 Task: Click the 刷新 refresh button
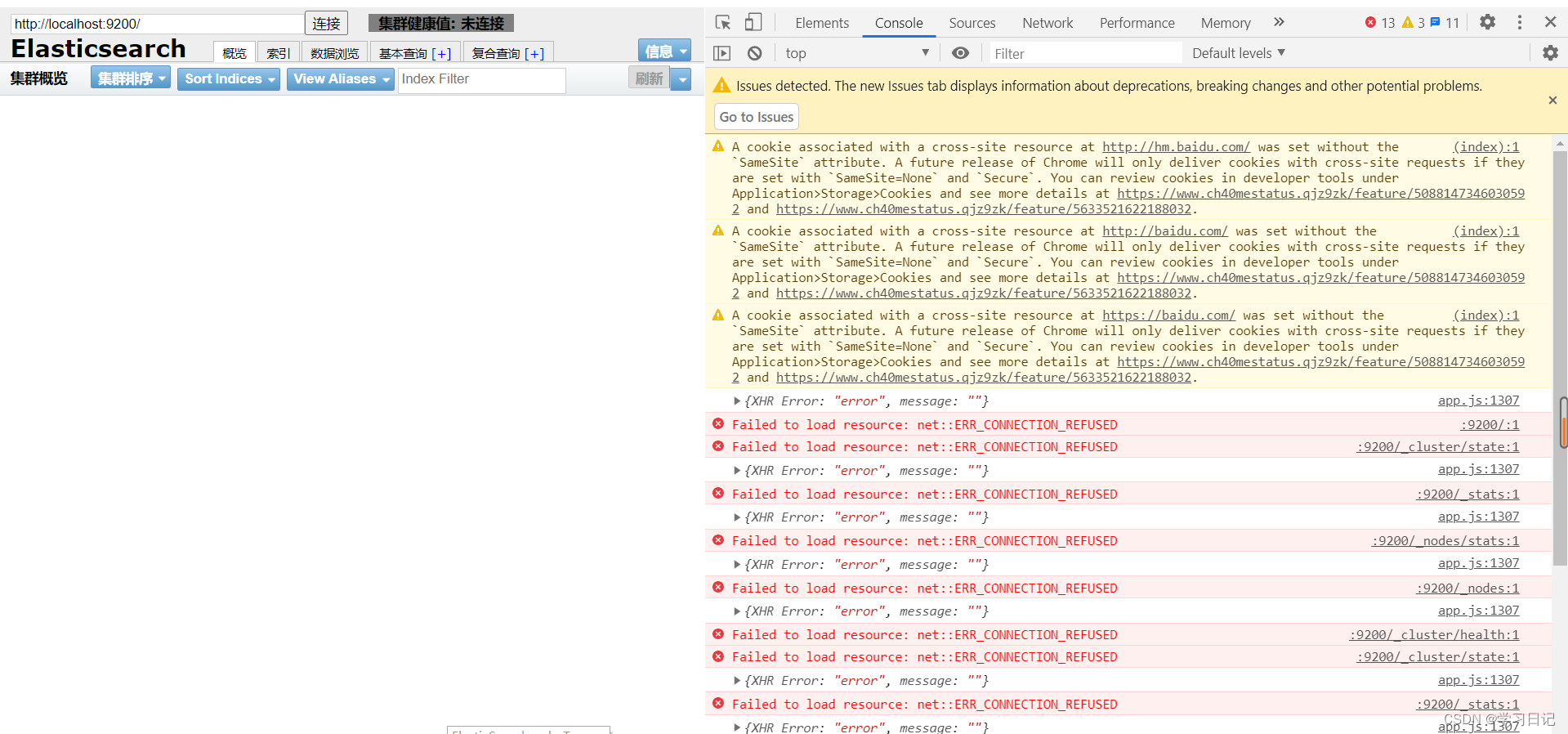[650, 78]
